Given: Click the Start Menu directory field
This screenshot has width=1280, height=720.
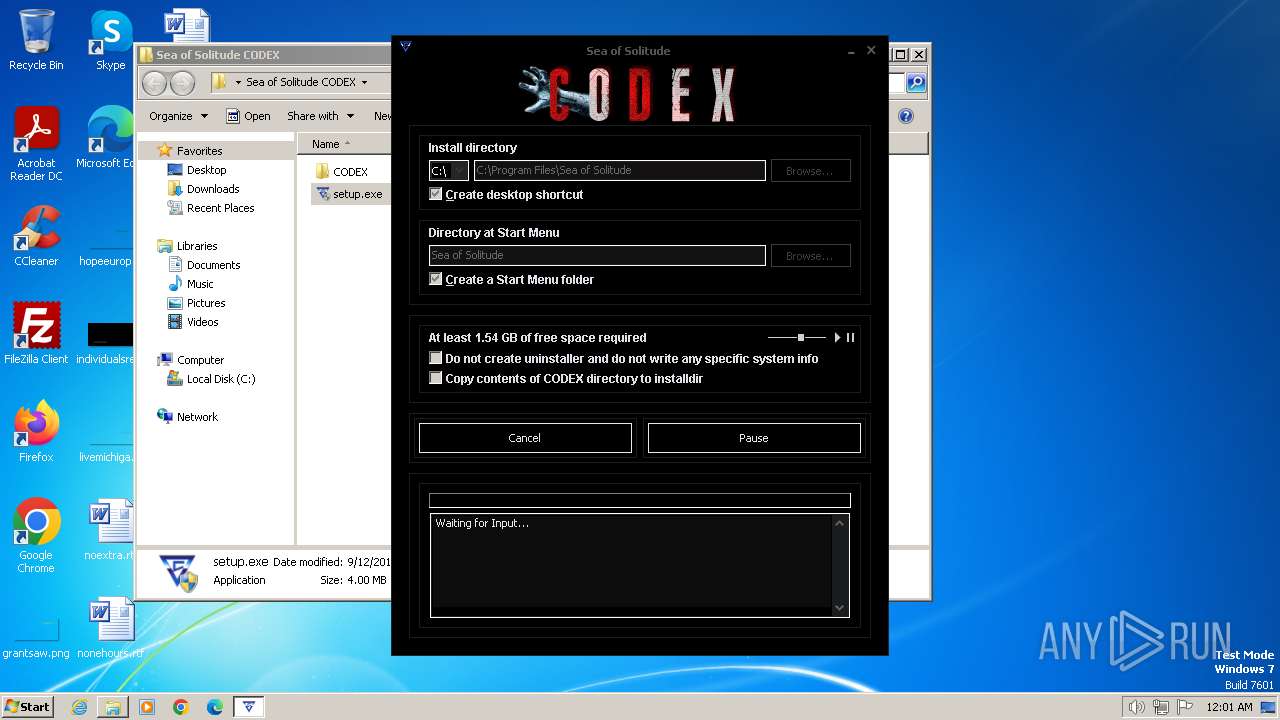Looking at the screenshot, I should point(597,256).
